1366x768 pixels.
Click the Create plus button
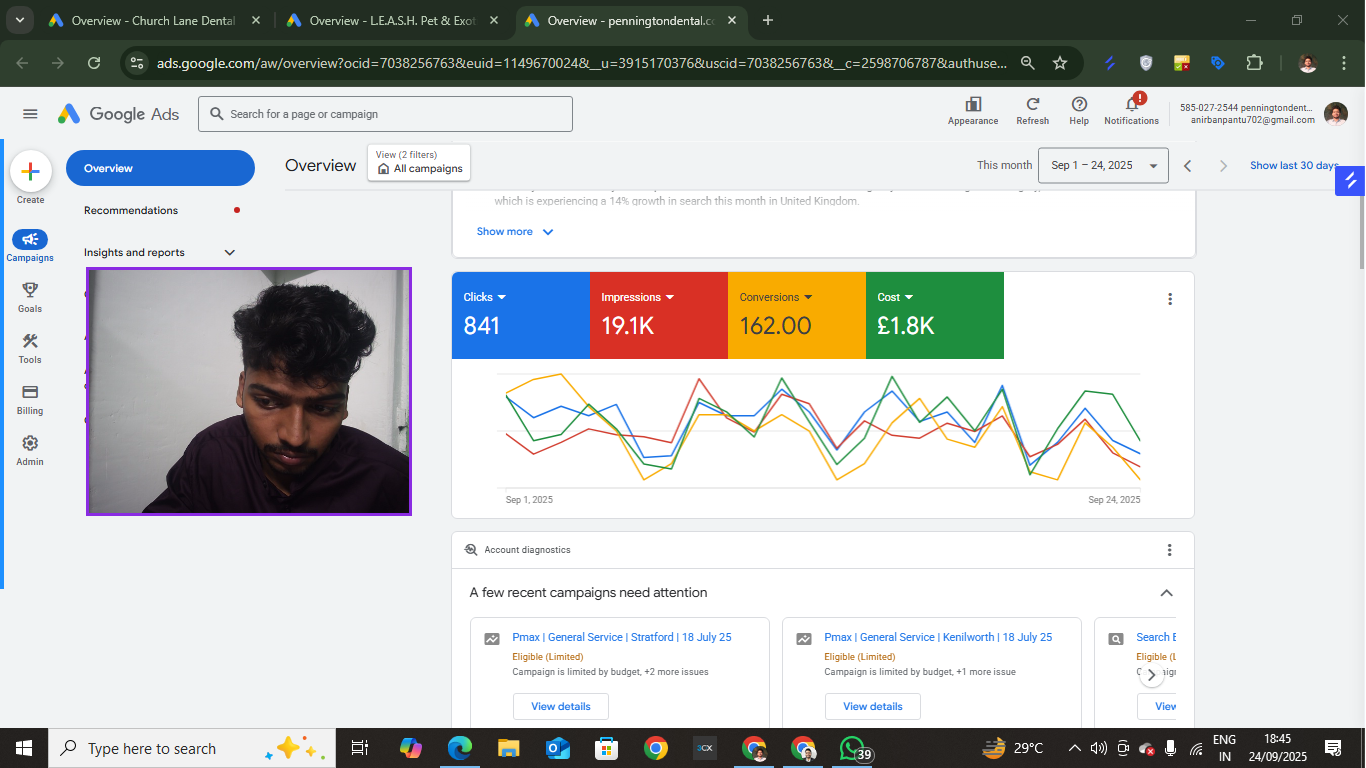coord(30,172)
